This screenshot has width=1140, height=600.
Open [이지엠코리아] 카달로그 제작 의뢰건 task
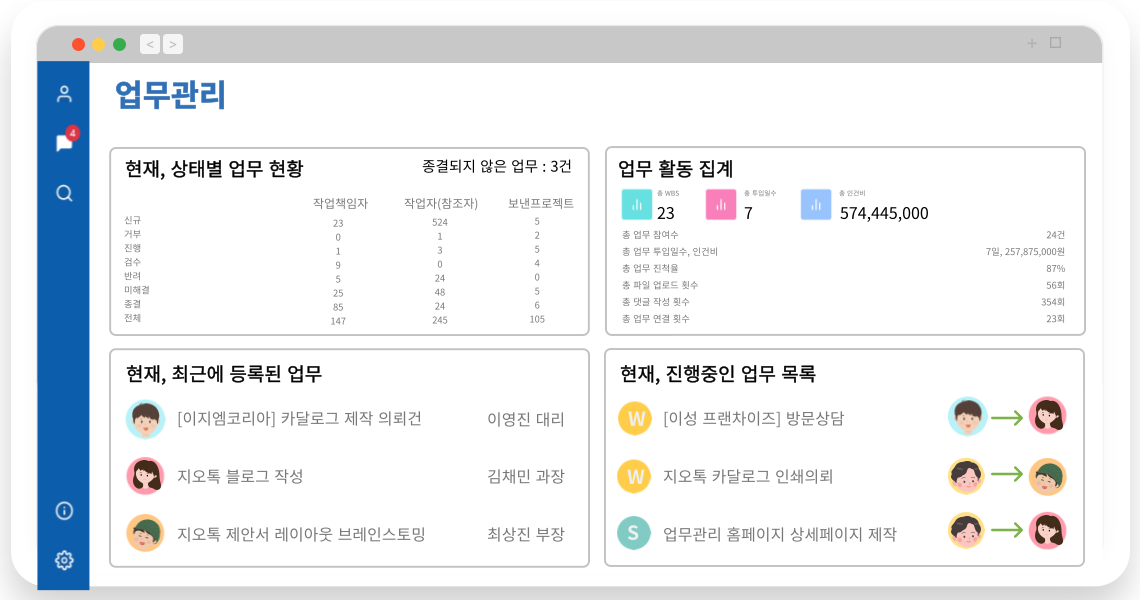pyautogui.click(x=299, y=419)
